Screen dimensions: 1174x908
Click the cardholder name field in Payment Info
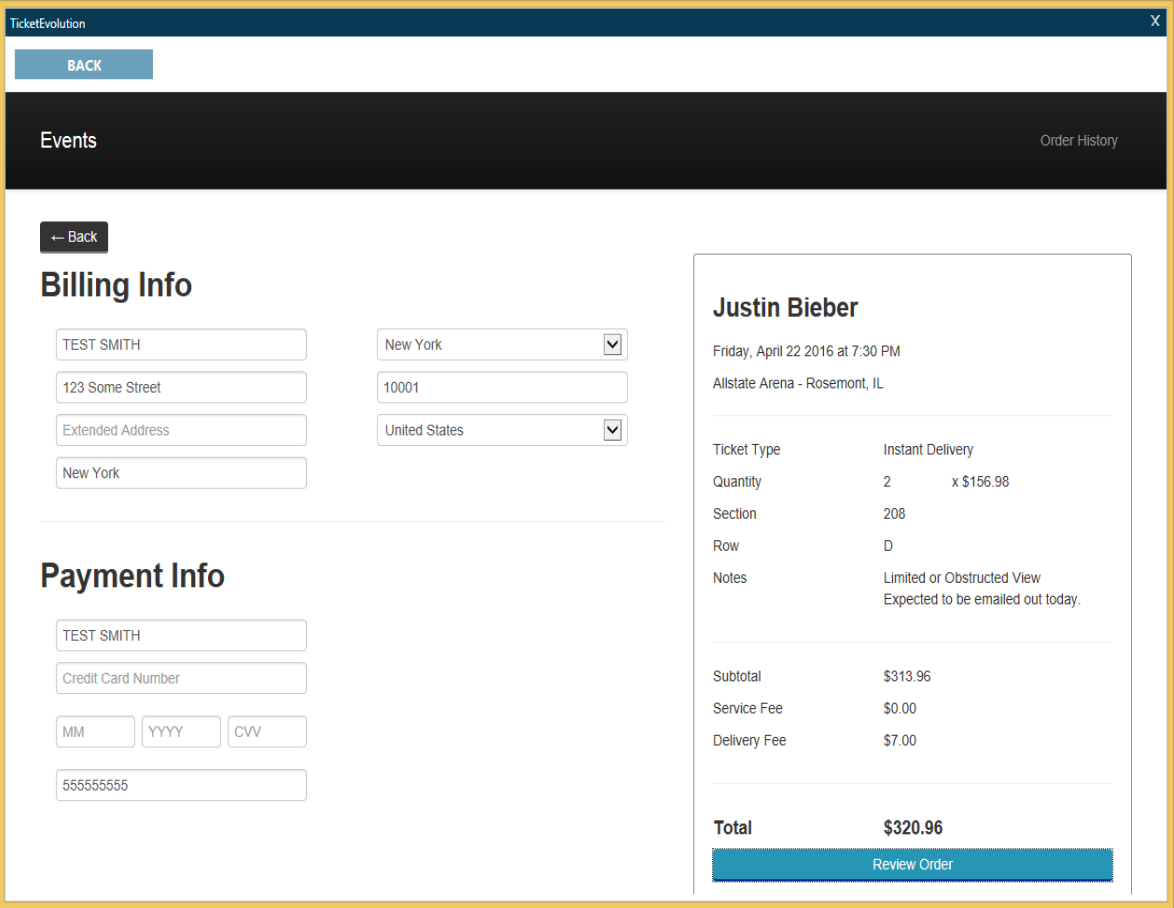pyautogui.click(x=181, y=635)
